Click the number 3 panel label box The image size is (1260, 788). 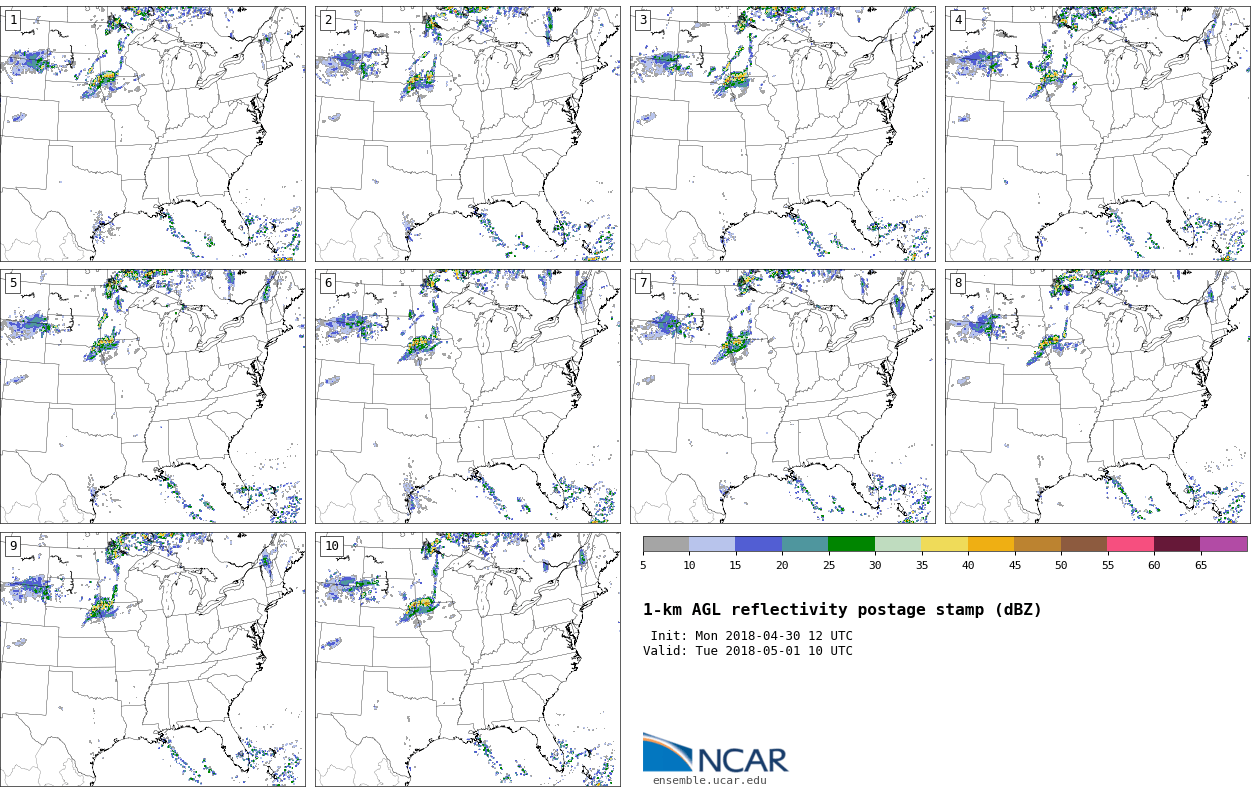click(643, 20)
